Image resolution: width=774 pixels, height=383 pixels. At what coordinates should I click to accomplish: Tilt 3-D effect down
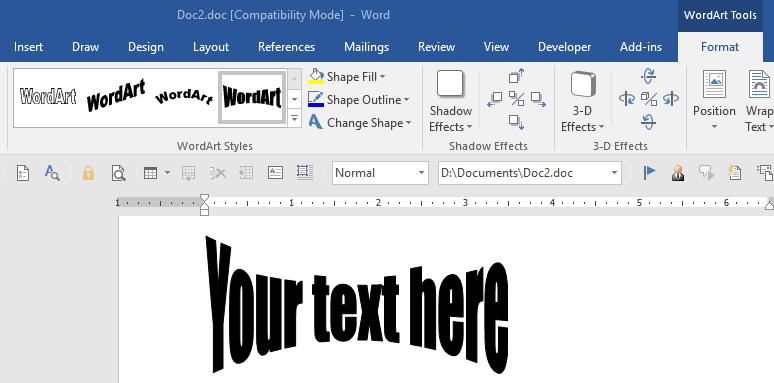click(x=648, y=121)
